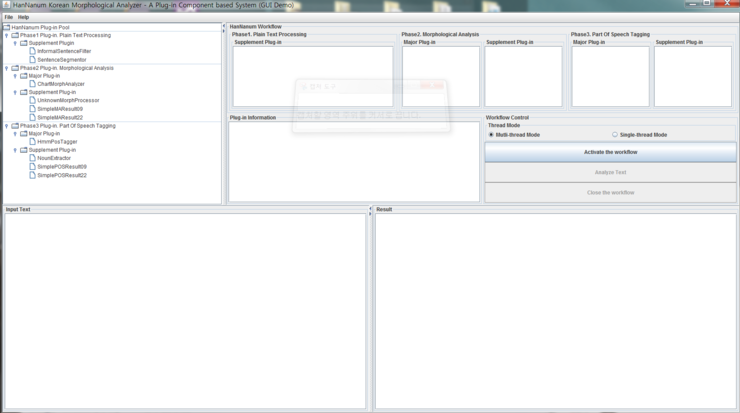740x413 pixels.
Task: Select the Phase1 Plug-in Plain Text Processing folder icon
Action: (x=15, y=35)
